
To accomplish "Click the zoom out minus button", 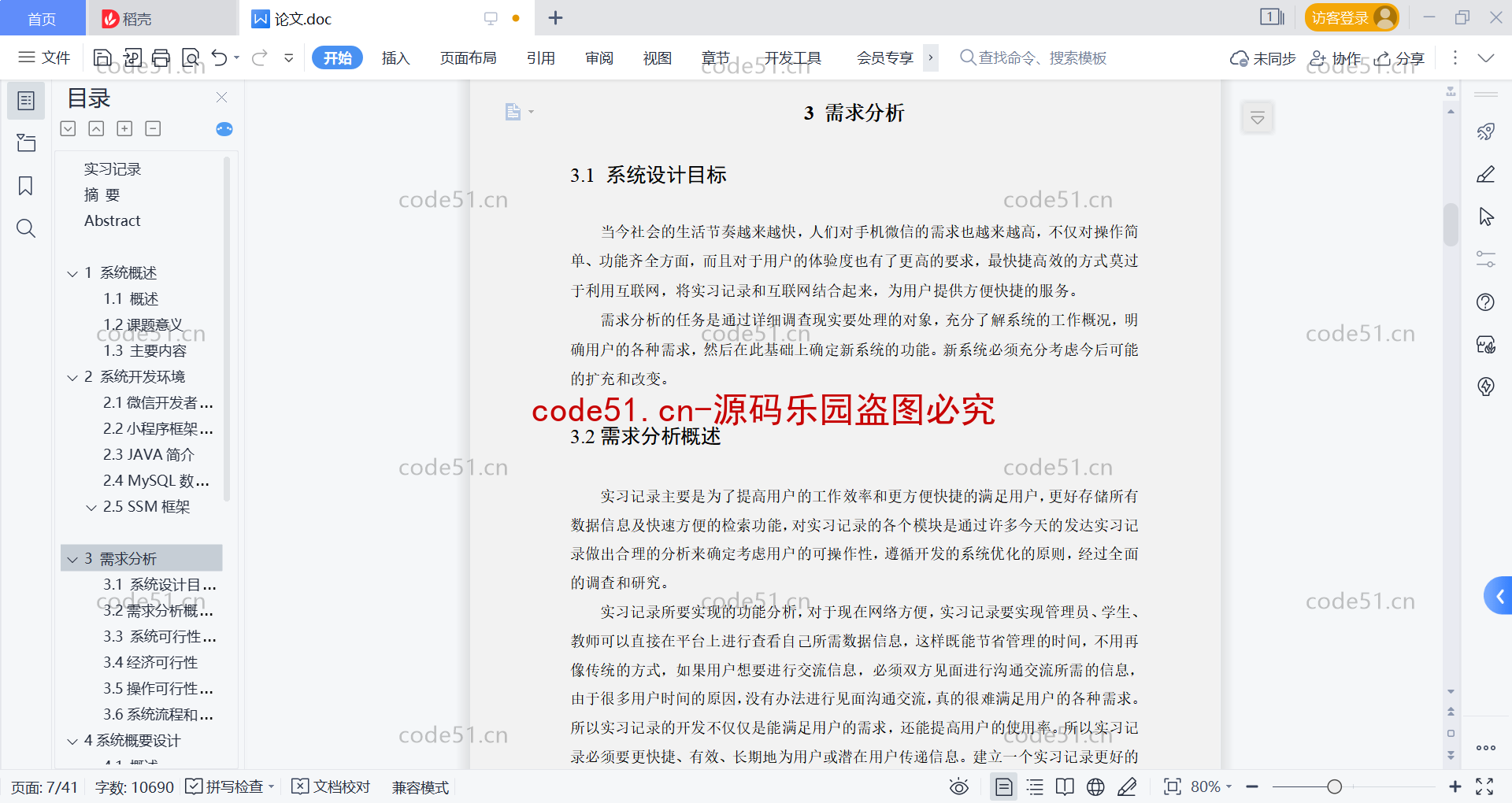I will 1253,786.
